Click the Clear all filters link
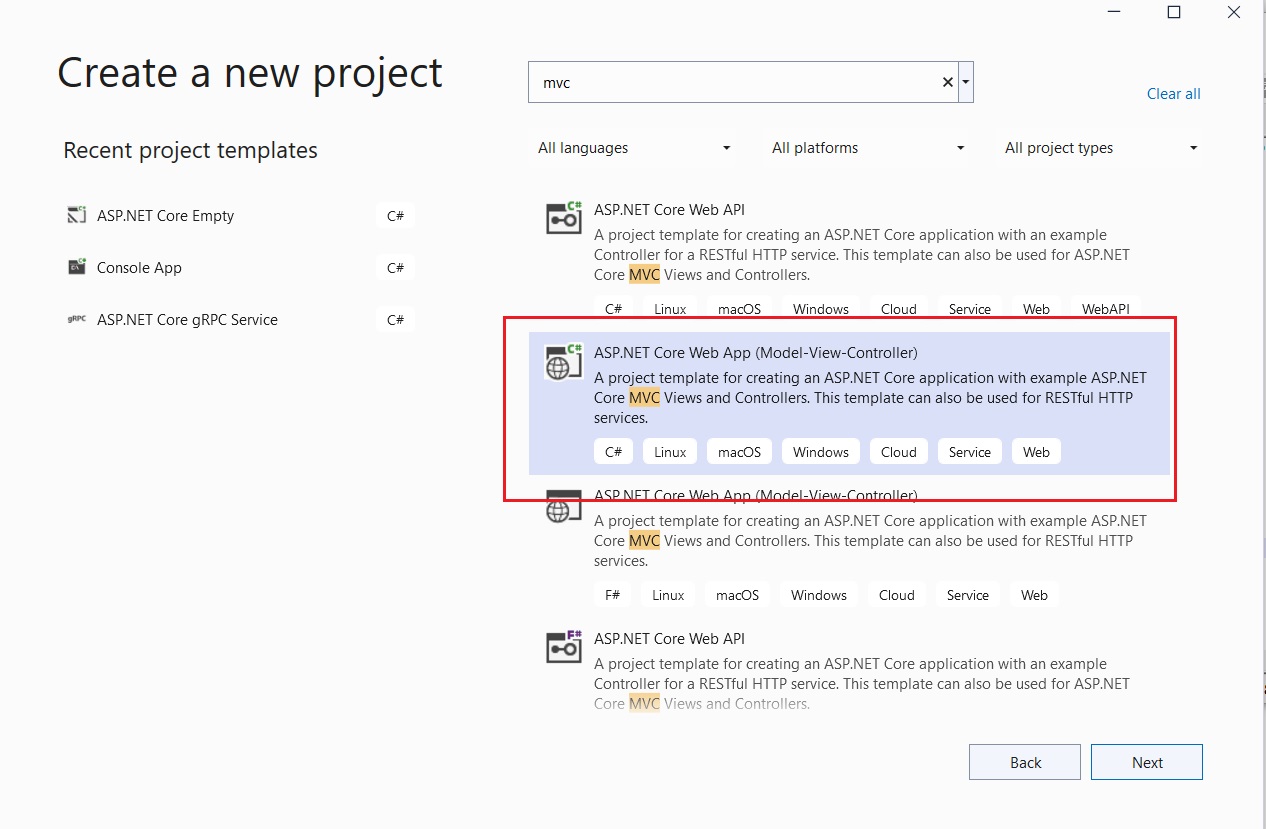This screenshot has width=1266, height=829. tap(1174, 94)
